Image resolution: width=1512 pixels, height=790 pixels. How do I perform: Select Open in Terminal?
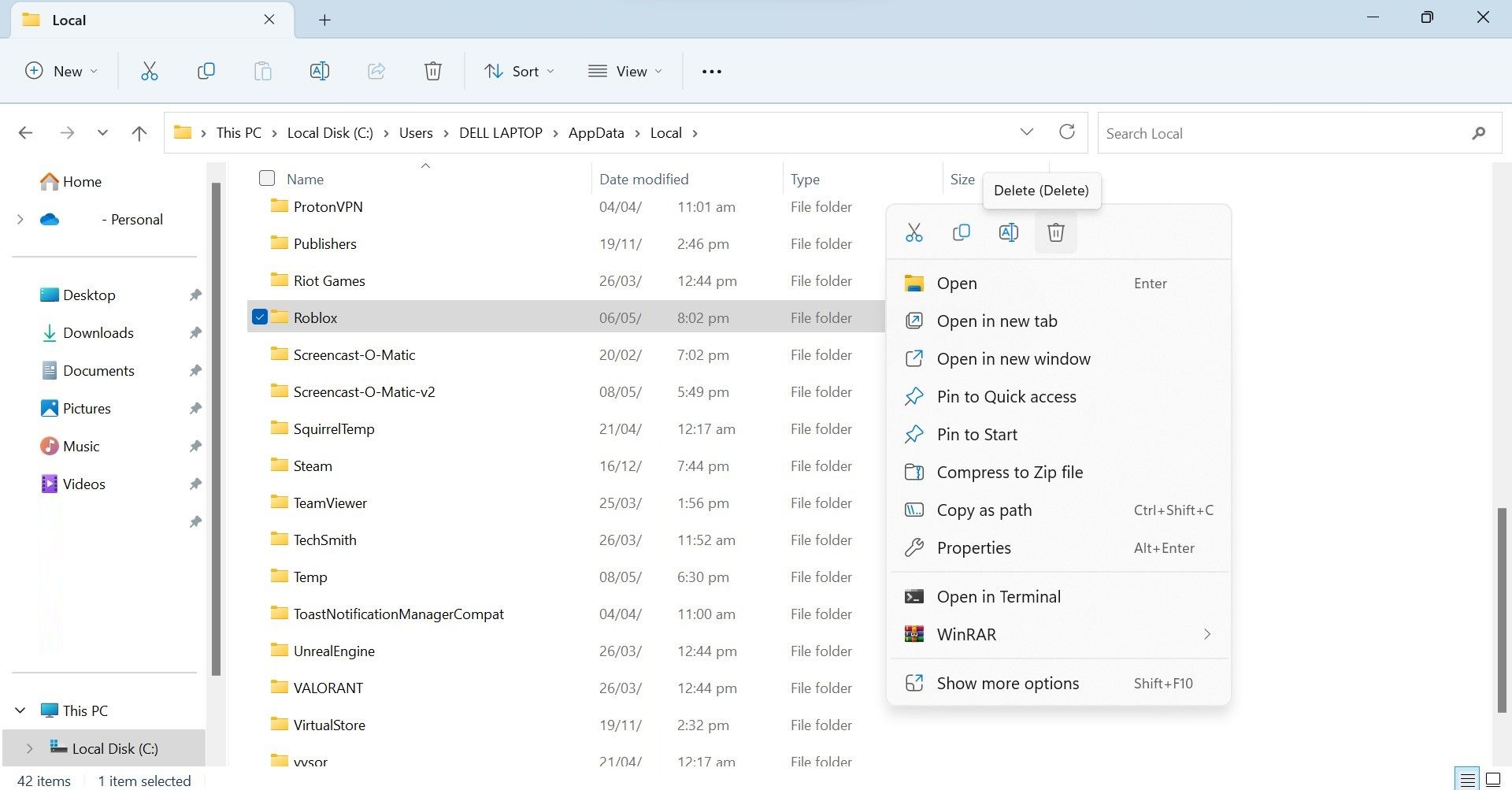click(x=1059, y=597)
